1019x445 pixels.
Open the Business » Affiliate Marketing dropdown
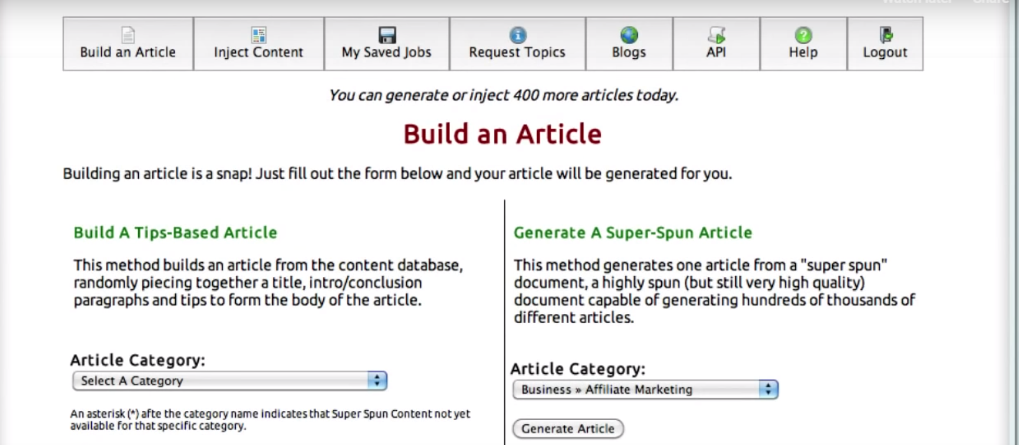click(x=645, y=389)
